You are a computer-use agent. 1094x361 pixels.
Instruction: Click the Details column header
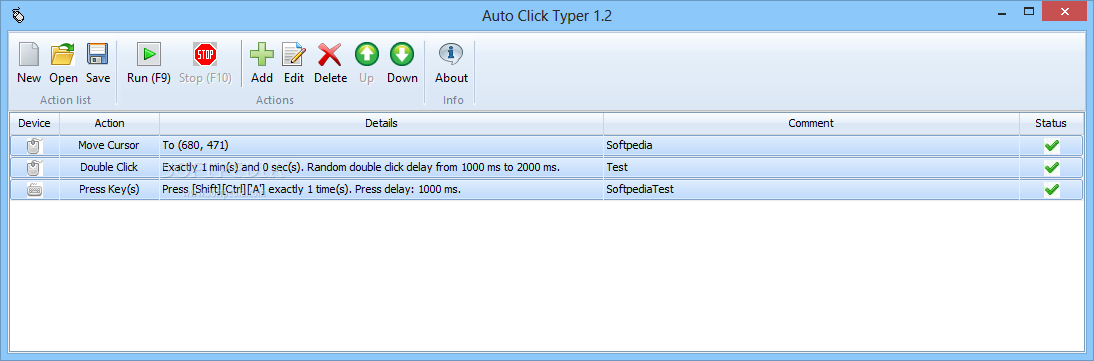point(382,124)
